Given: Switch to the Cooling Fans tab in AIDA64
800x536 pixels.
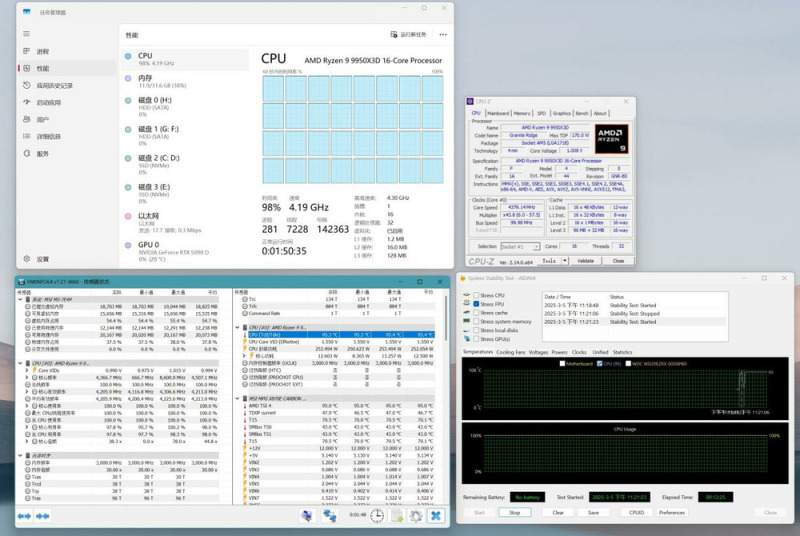Looking at the screenshot, I should (x=511, y=352).
